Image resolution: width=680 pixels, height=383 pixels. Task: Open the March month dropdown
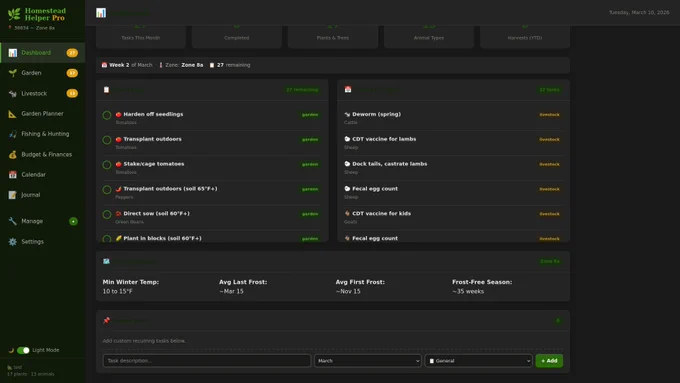tap(368, 361)
